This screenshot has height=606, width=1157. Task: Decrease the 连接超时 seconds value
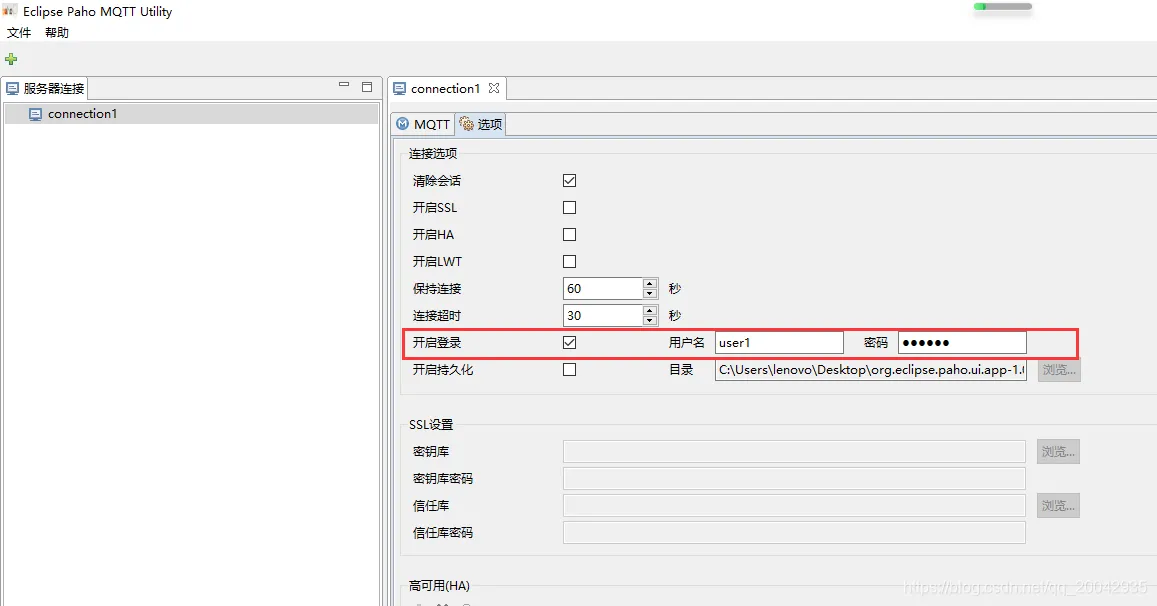650,320
